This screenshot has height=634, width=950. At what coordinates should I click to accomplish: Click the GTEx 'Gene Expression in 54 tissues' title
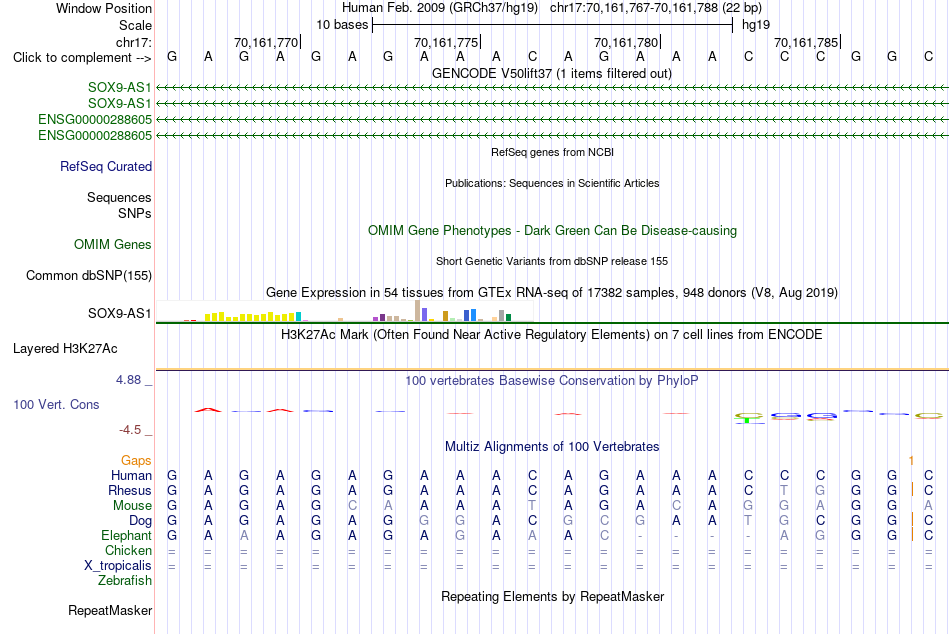tap(552, 292)
